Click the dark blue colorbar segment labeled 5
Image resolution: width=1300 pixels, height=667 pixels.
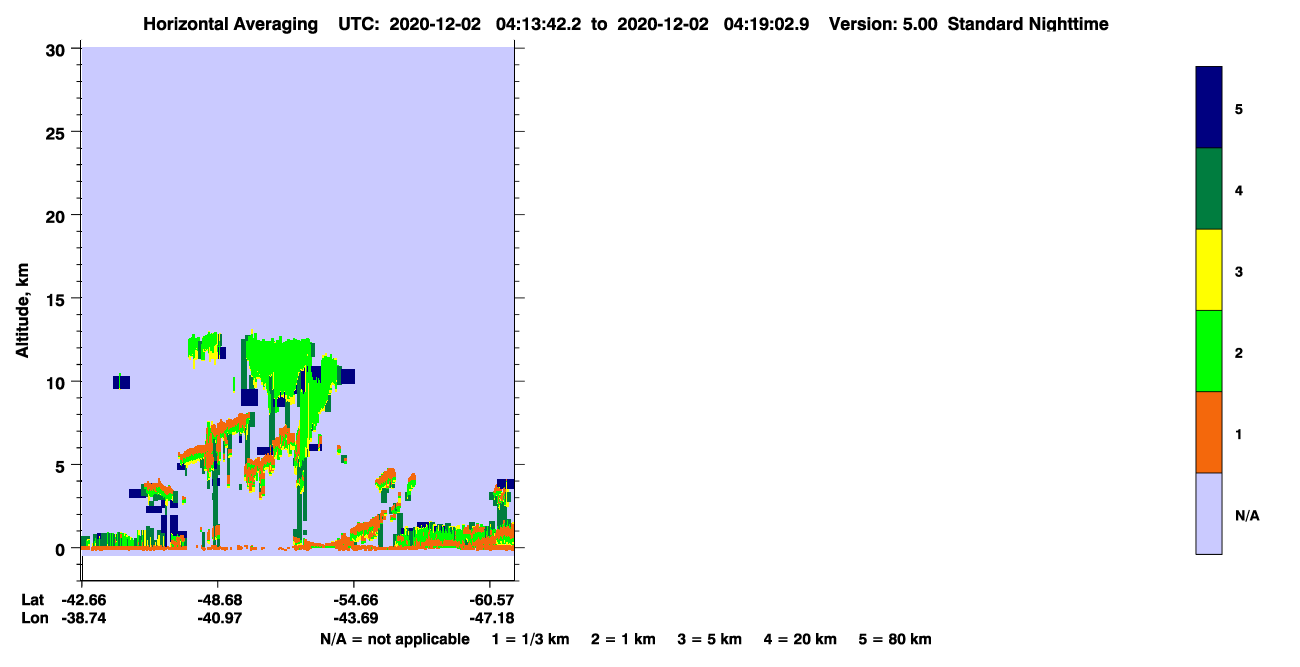pyautogui.click(x=1209, y=108)
